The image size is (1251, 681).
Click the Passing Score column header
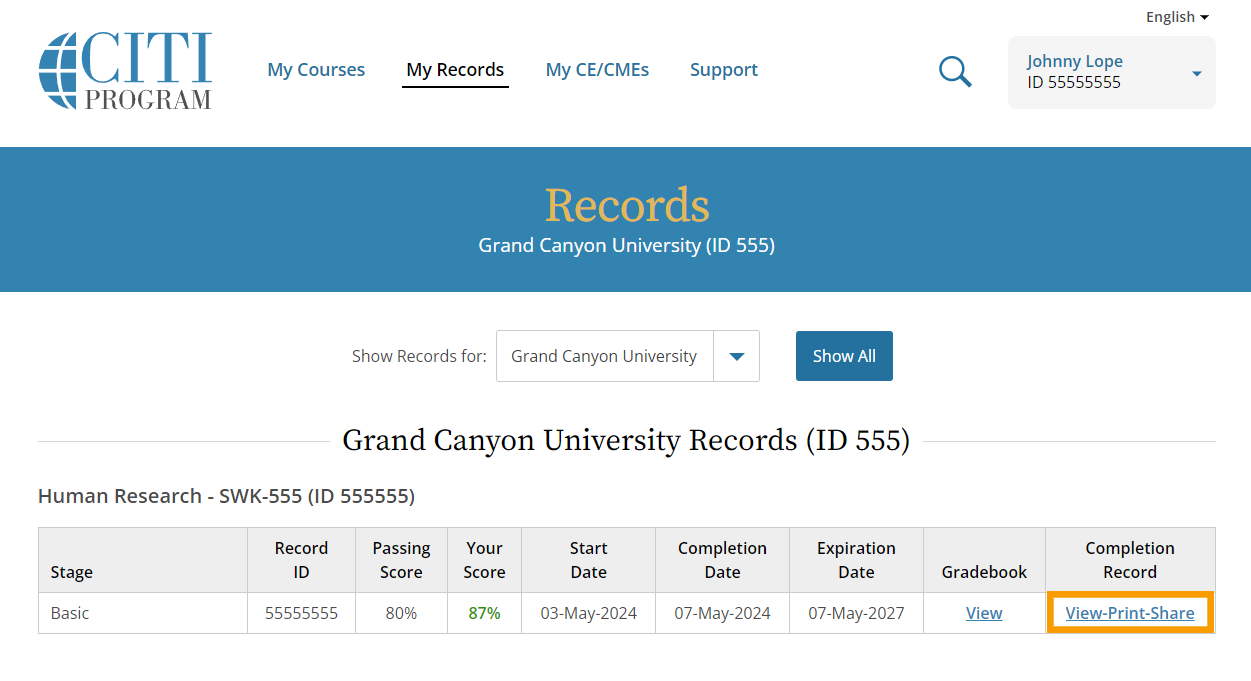(x=401, y=560)
